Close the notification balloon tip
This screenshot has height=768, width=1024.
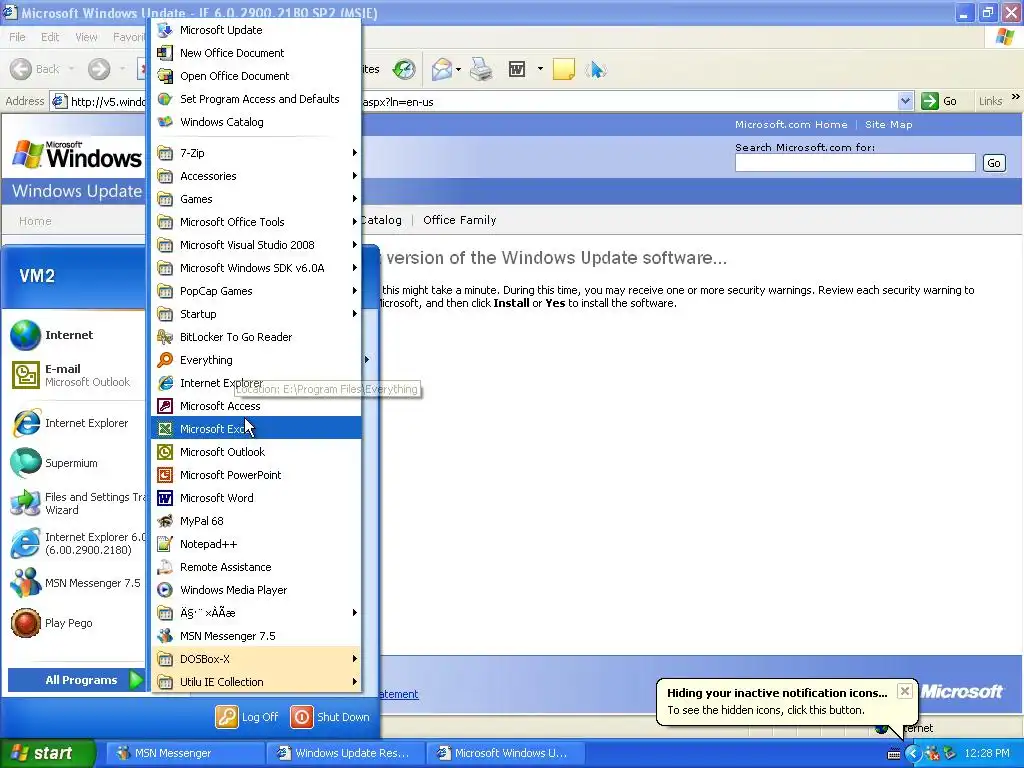tap(904, 691)
